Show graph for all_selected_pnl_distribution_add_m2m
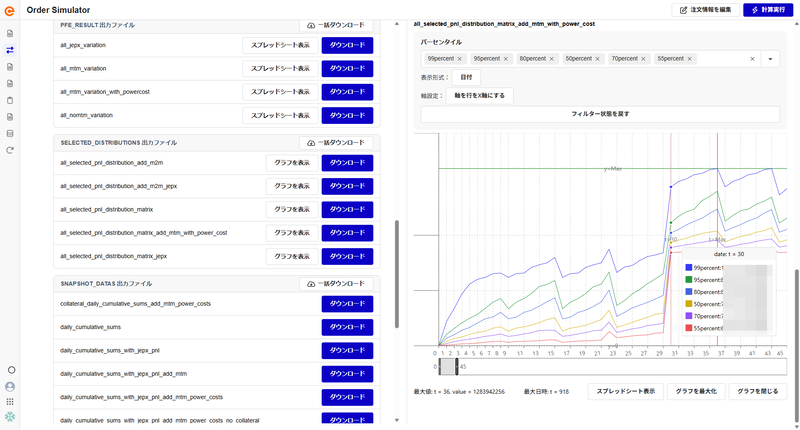 tap(292, 163)
